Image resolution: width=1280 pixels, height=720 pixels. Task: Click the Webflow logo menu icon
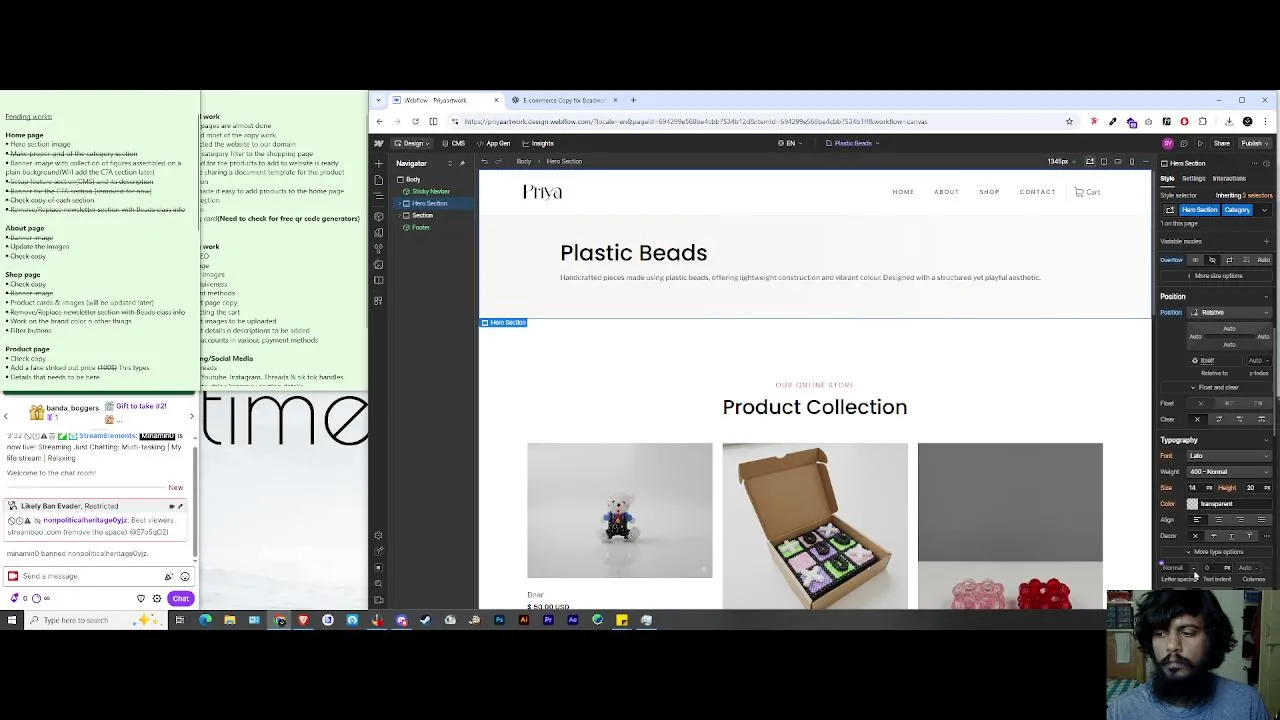click(x=378, y=143)
